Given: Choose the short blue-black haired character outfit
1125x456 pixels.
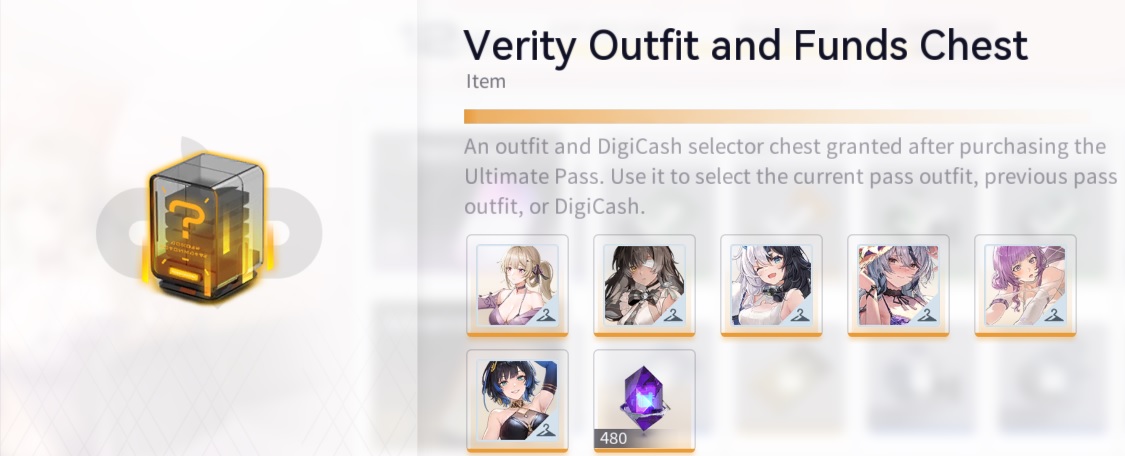Looking at the screenshot, I should tap(517, 401).
